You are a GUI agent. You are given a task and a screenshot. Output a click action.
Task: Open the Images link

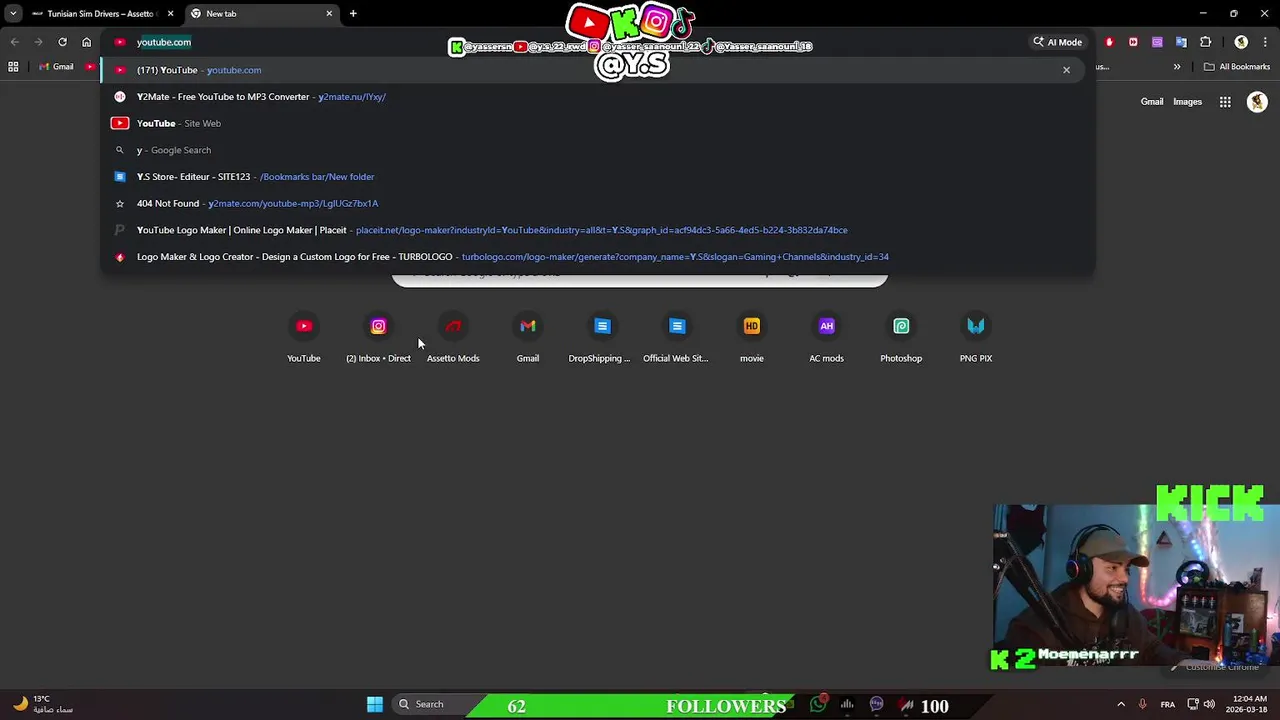click(x=1187, y=102)
